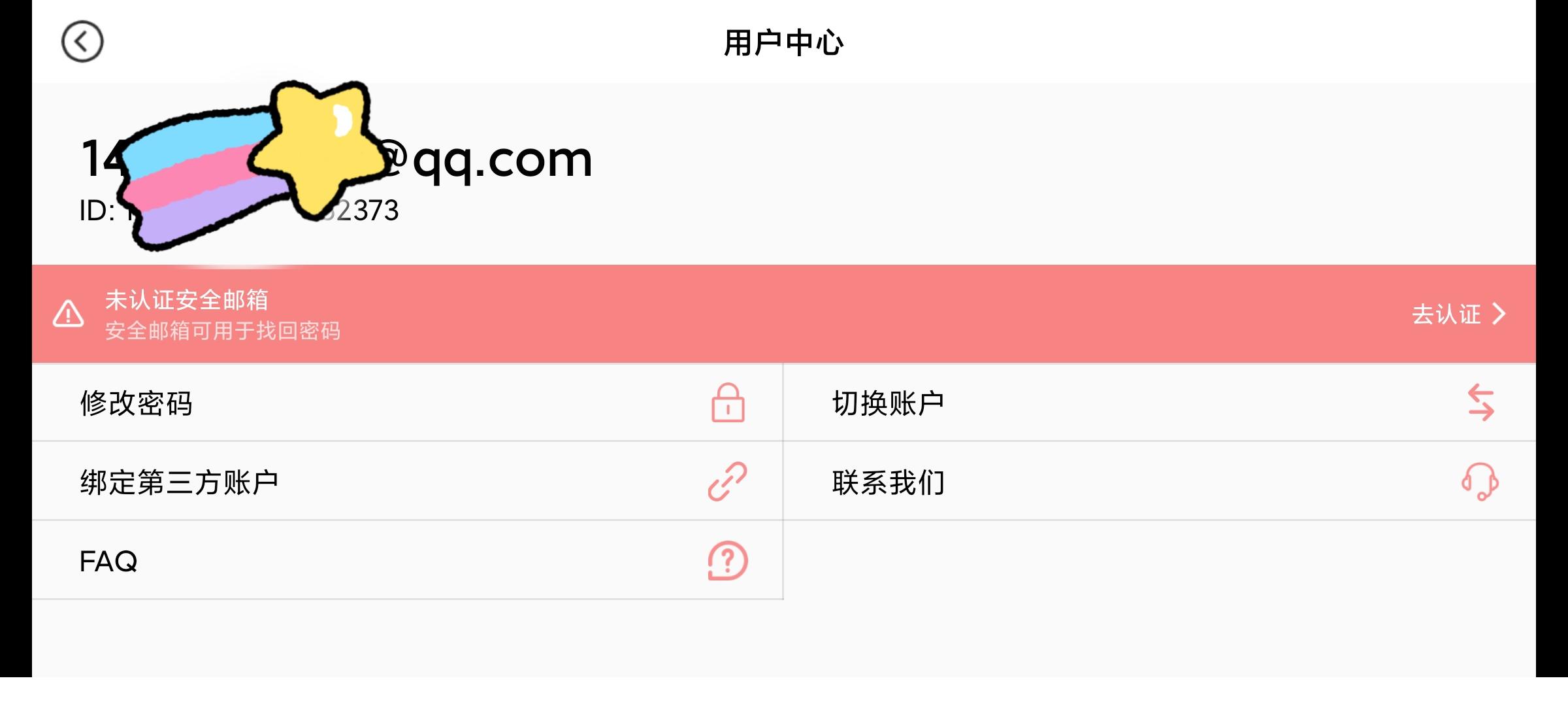Image resolution: width=1568 pixels, height=706 pixels.
Task: Select 联系我们 option
Action: (x=1160, y=482)
